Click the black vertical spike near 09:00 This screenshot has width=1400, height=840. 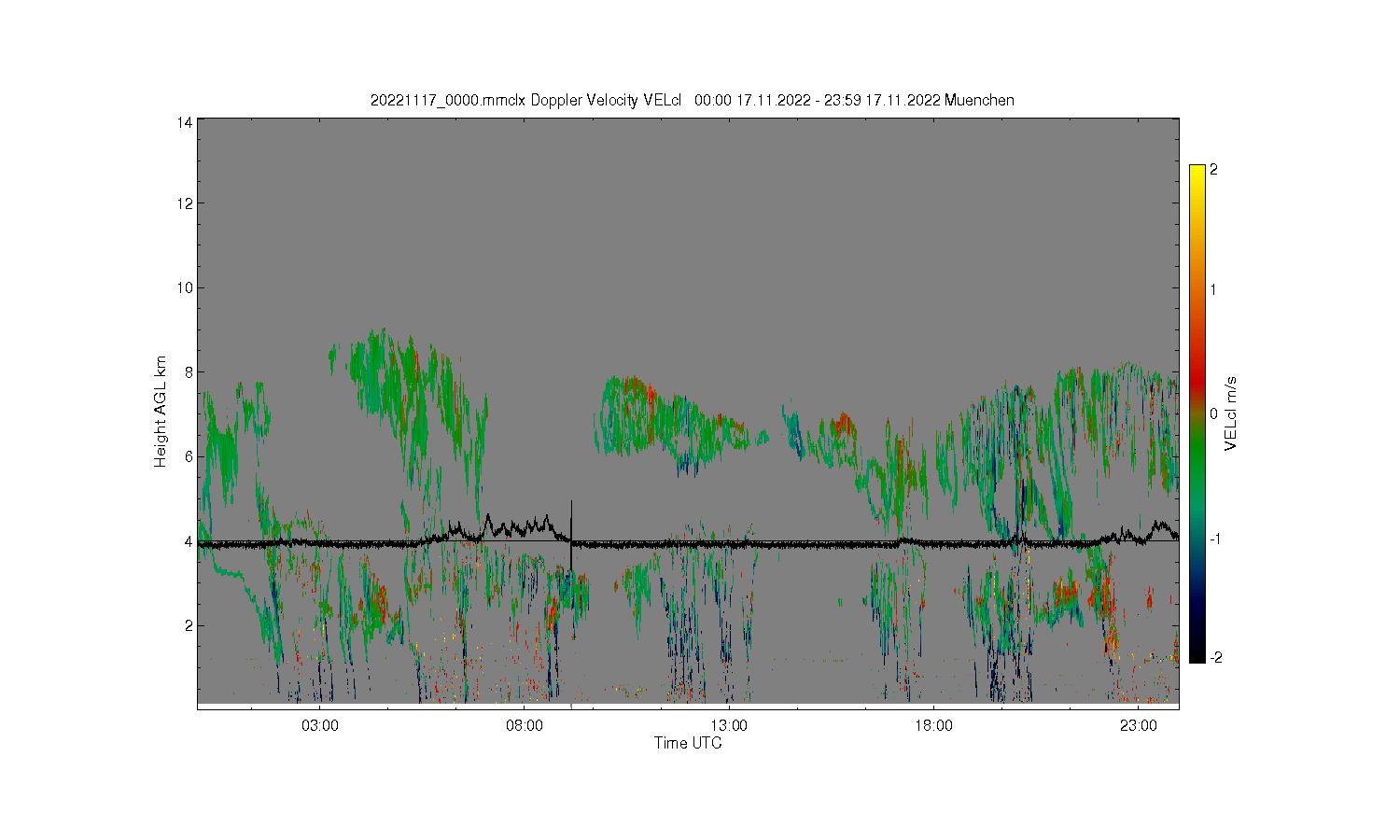571,538
